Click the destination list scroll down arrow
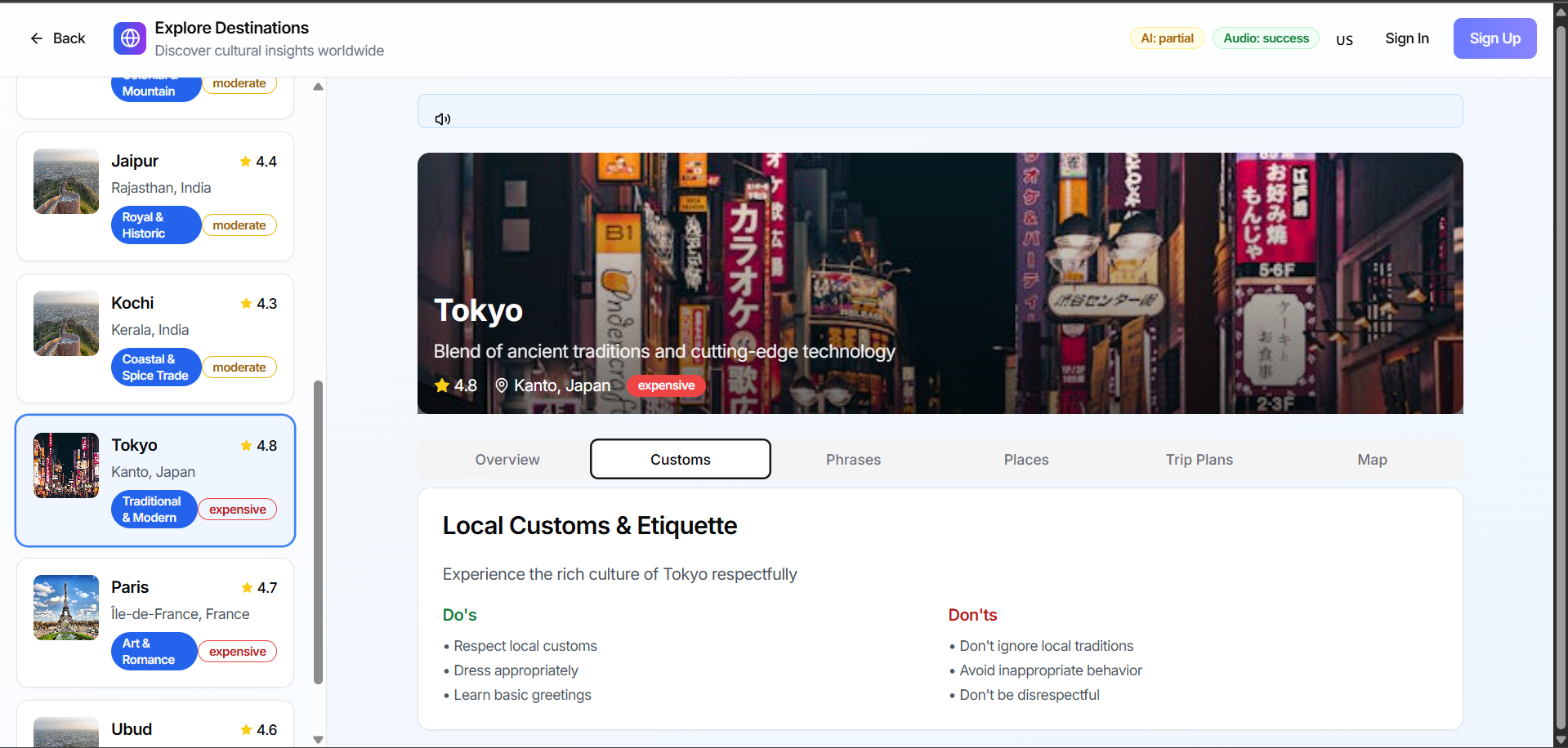This screenshot has width=1568, height=748. point(319,740)
